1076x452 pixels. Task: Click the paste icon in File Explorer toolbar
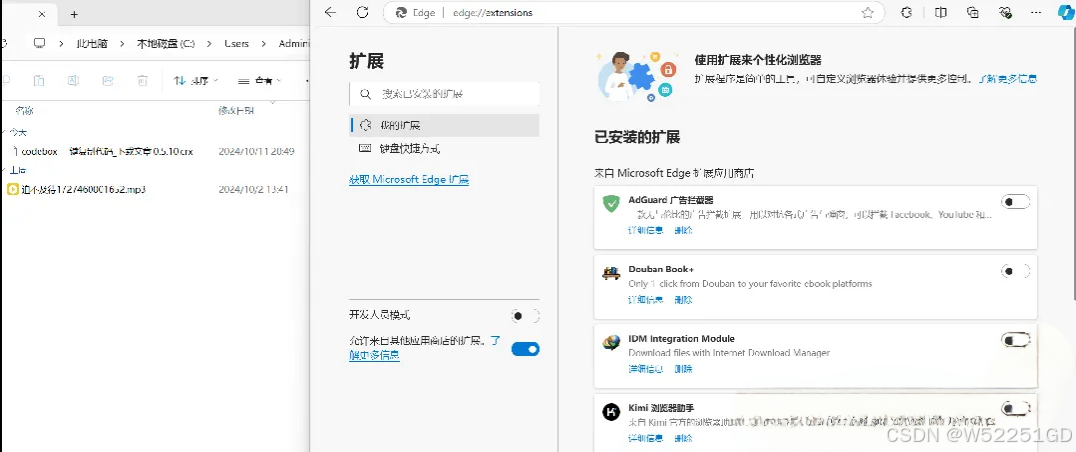click(x=39, y=81)
